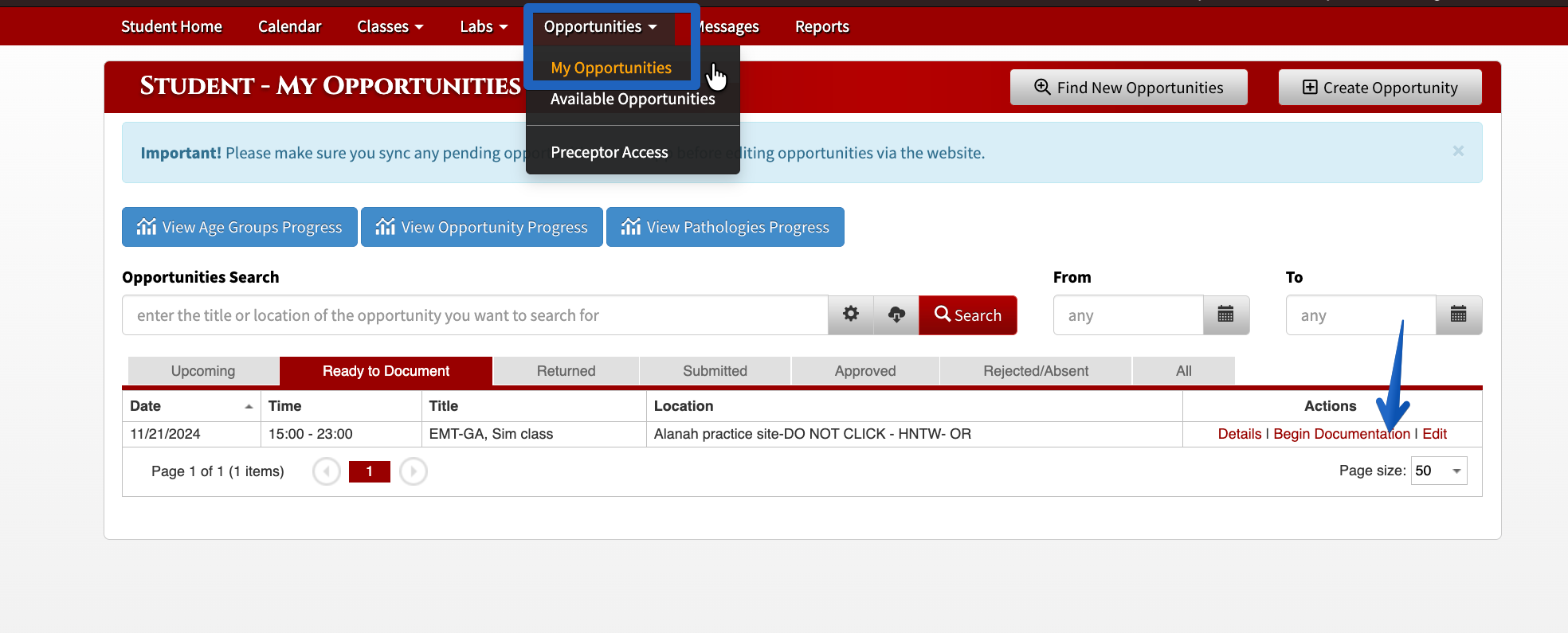Click the From date input field

(1128, 315)
